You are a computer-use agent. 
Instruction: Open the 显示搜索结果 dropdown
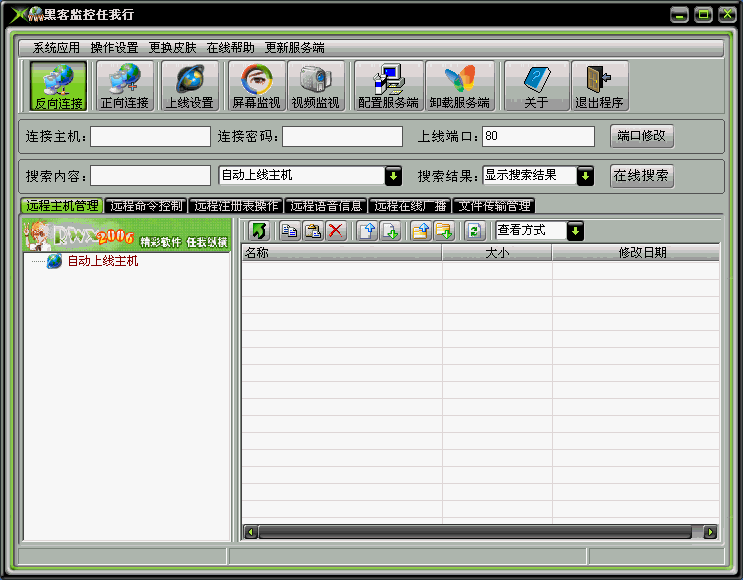click(586, 176)
